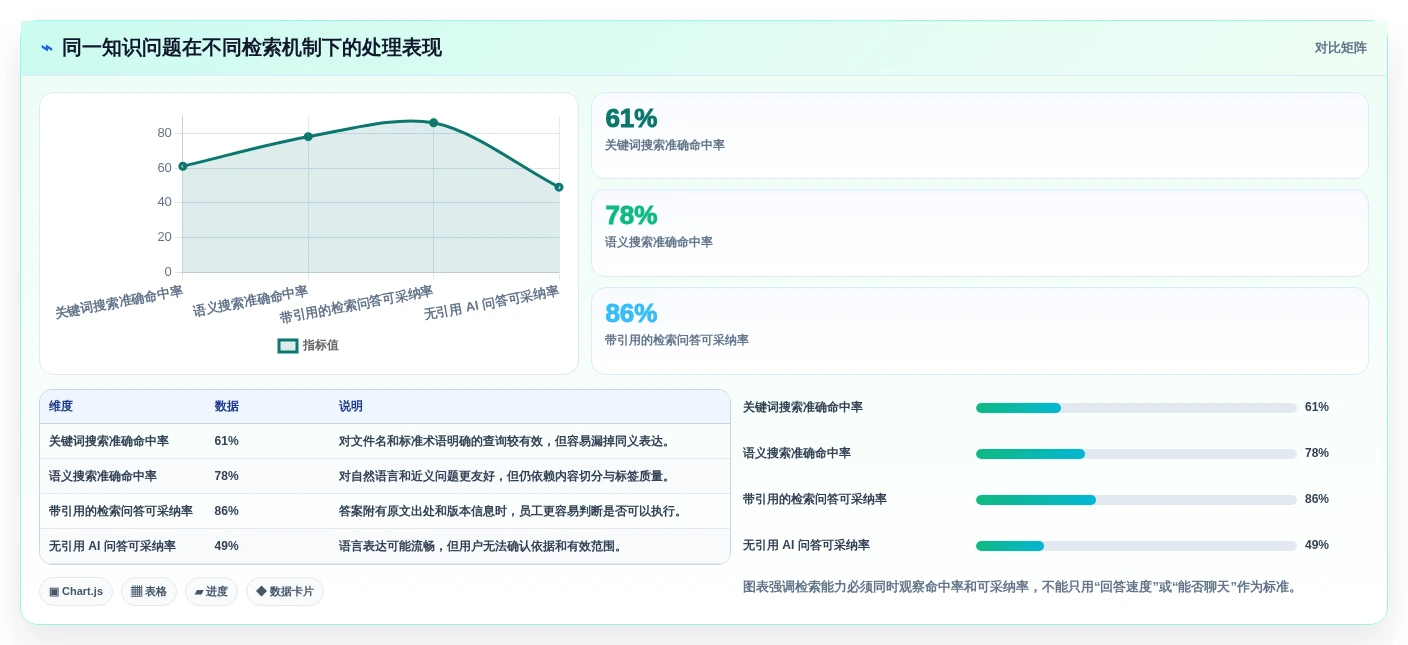Click the 78% cell in the table

click(x=226, y=476)
